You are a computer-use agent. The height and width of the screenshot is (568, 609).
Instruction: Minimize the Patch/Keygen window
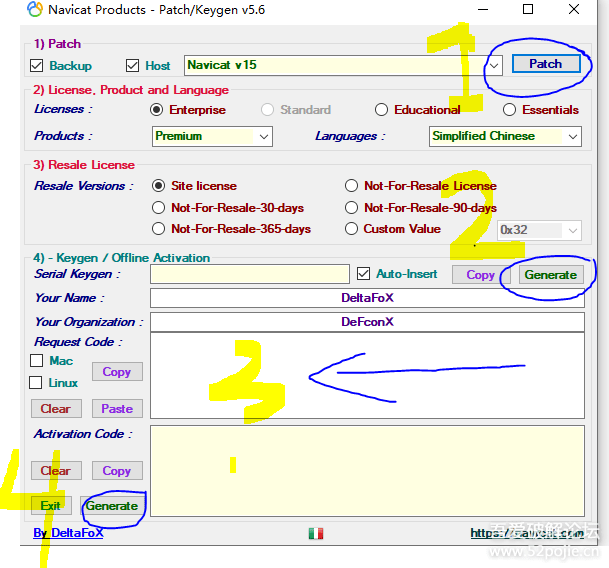coord(483,9)
